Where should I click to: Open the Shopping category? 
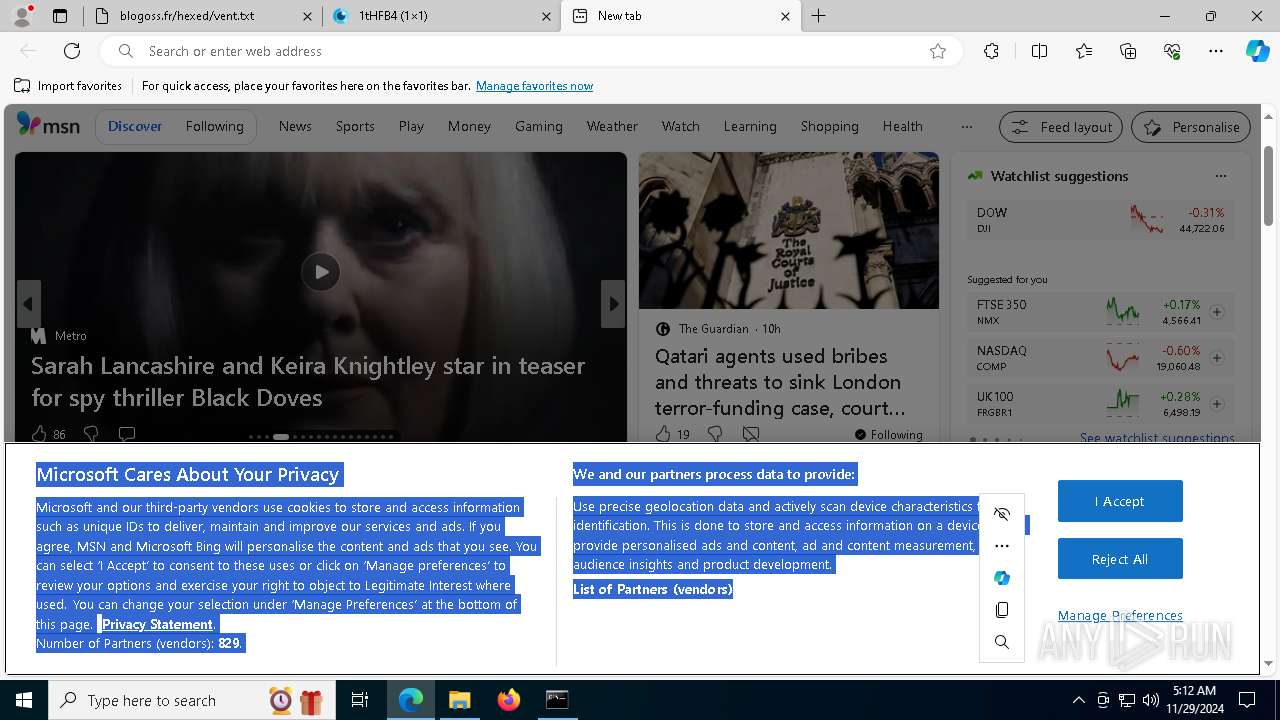(829, 126)
